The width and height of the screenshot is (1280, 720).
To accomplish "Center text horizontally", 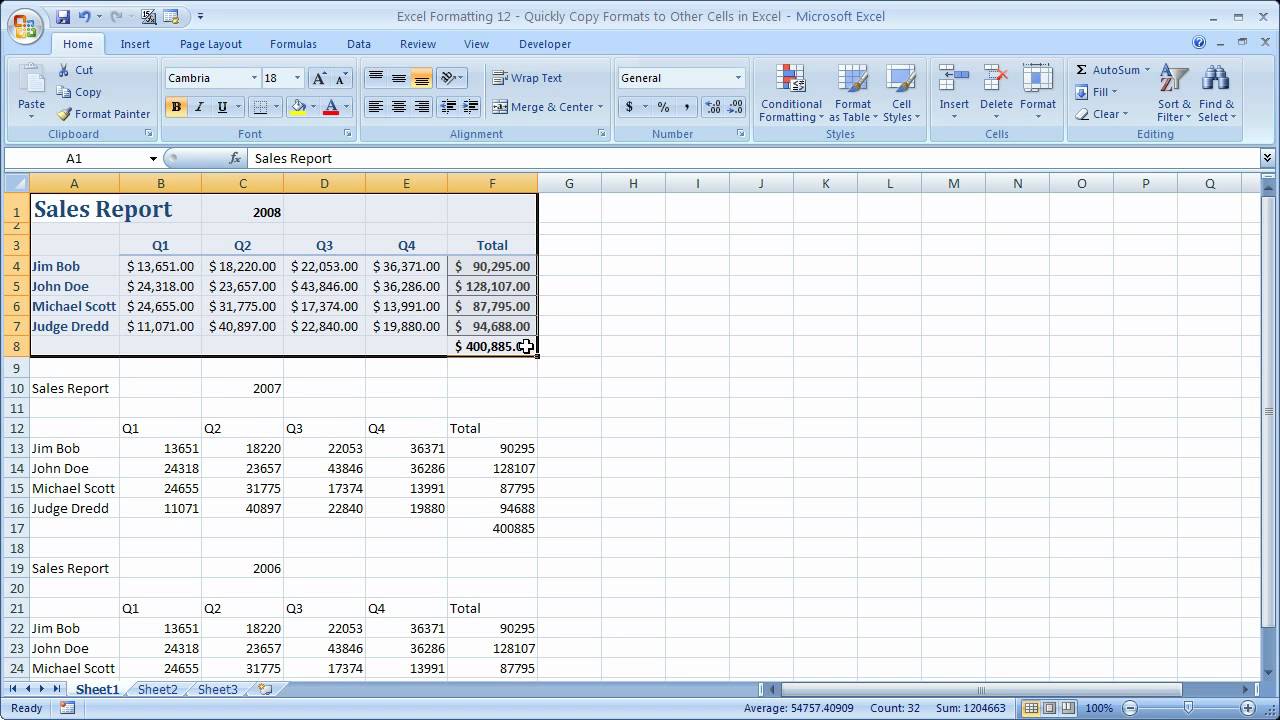I will 399,107.
